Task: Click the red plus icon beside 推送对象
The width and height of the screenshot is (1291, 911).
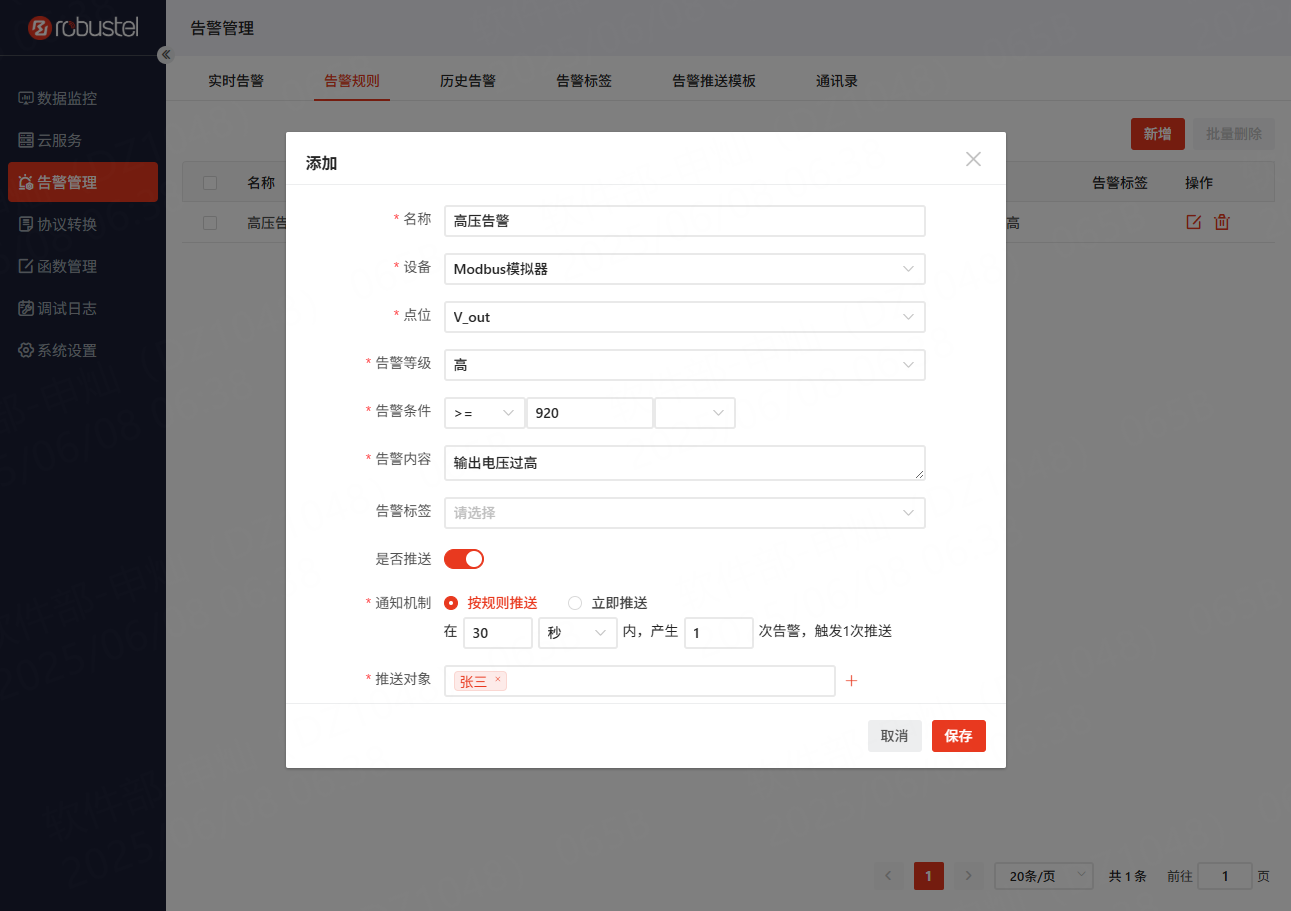Action: click(852, 681)
